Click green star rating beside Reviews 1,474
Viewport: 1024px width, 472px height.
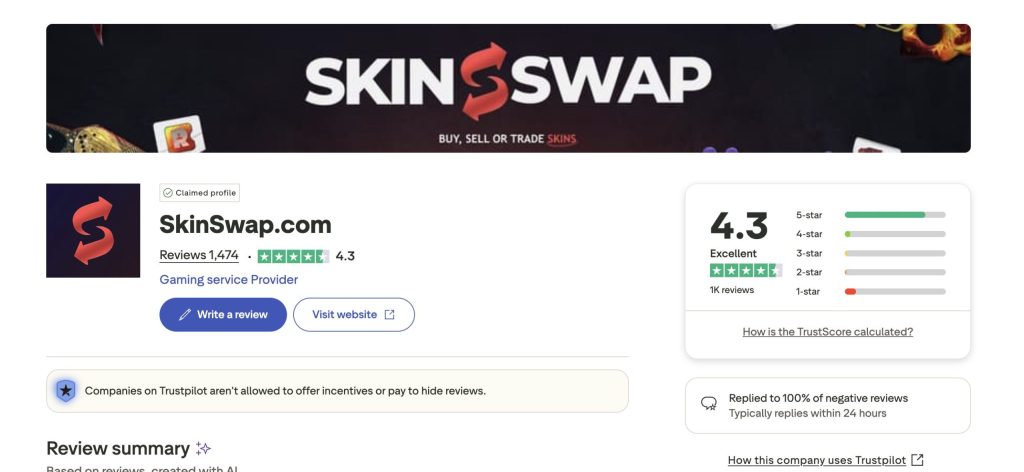click(x=293, y=256)
